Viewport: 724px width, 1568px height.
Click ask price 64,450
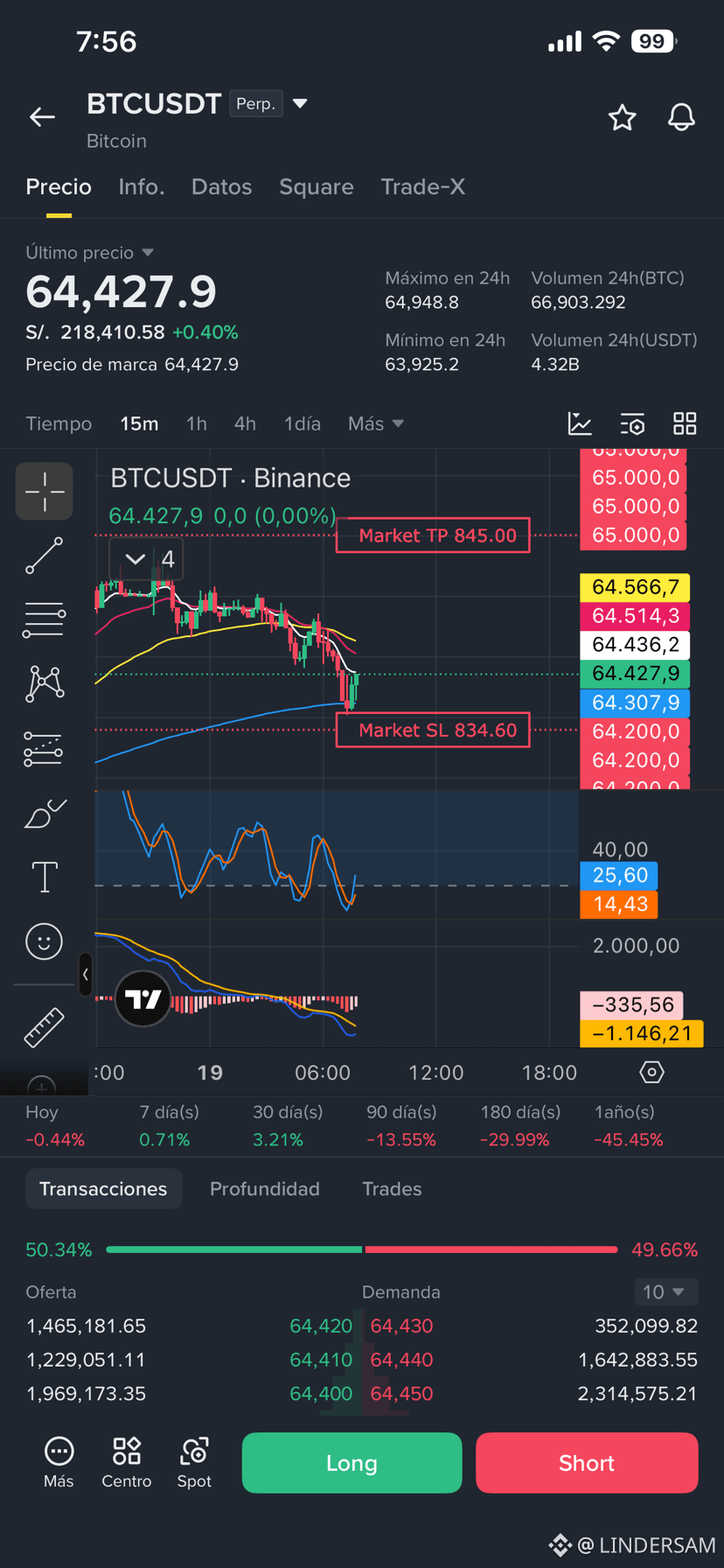coord(401,1394)
